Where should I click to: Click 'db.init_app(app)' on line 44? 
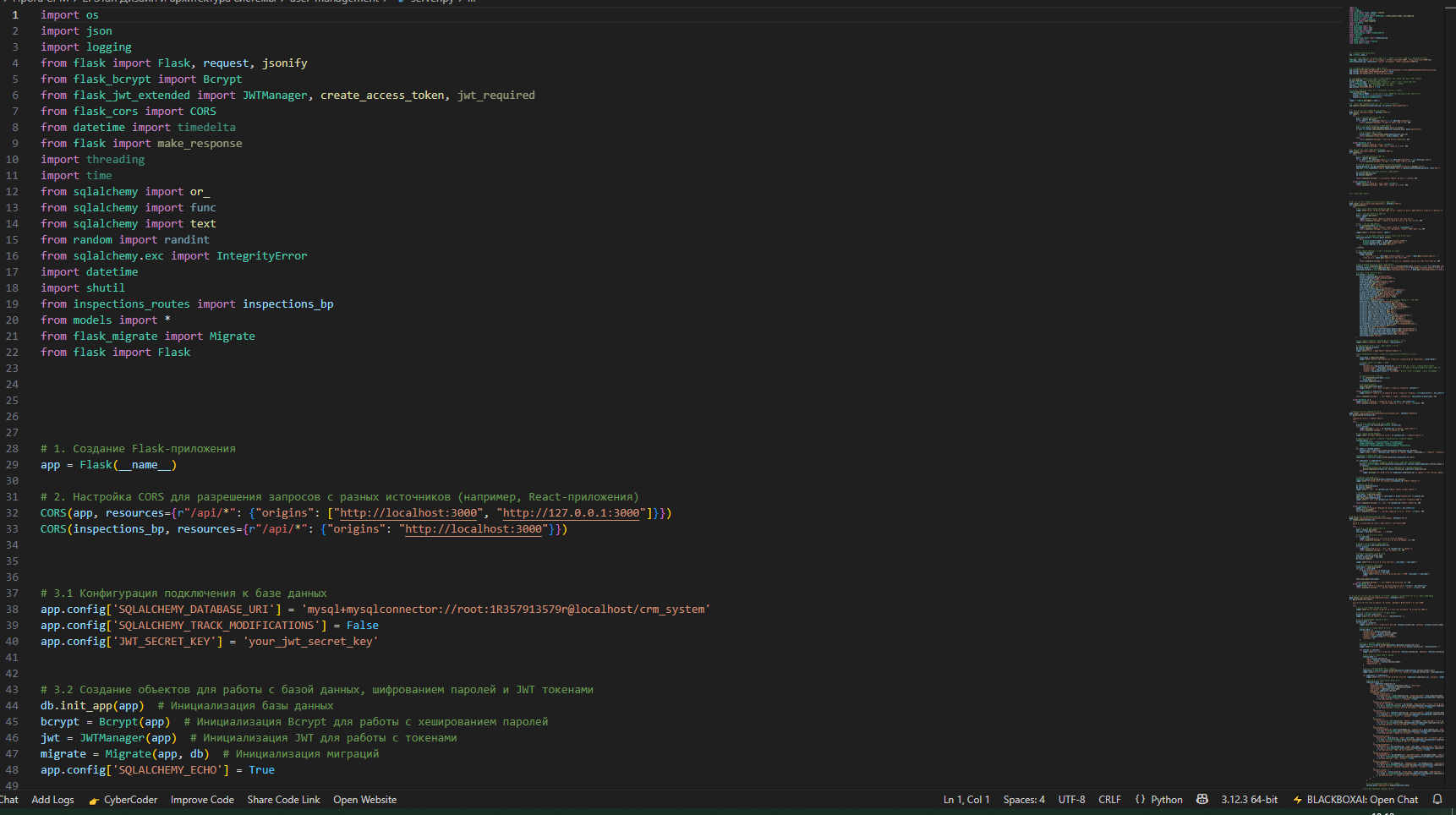click(92, 706)
